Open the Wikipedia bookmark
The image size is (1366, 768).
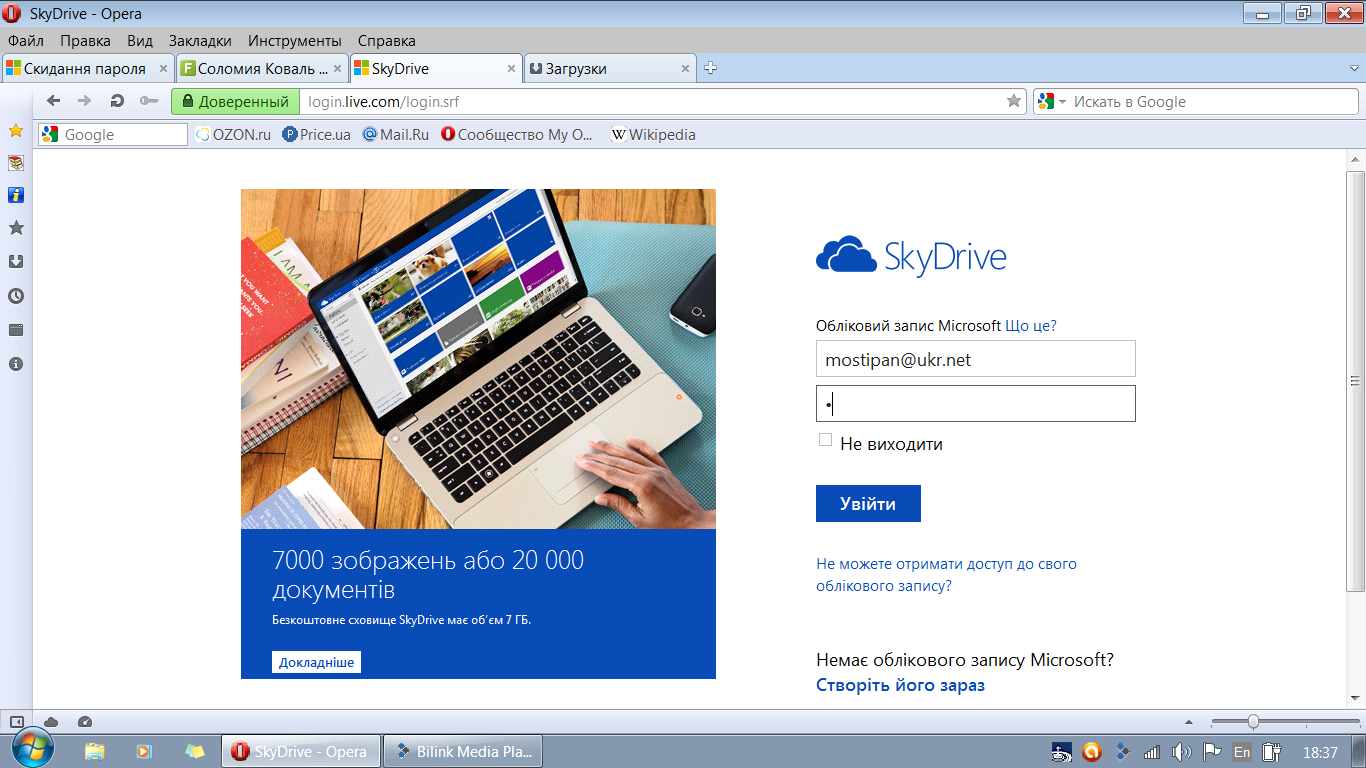653,134
